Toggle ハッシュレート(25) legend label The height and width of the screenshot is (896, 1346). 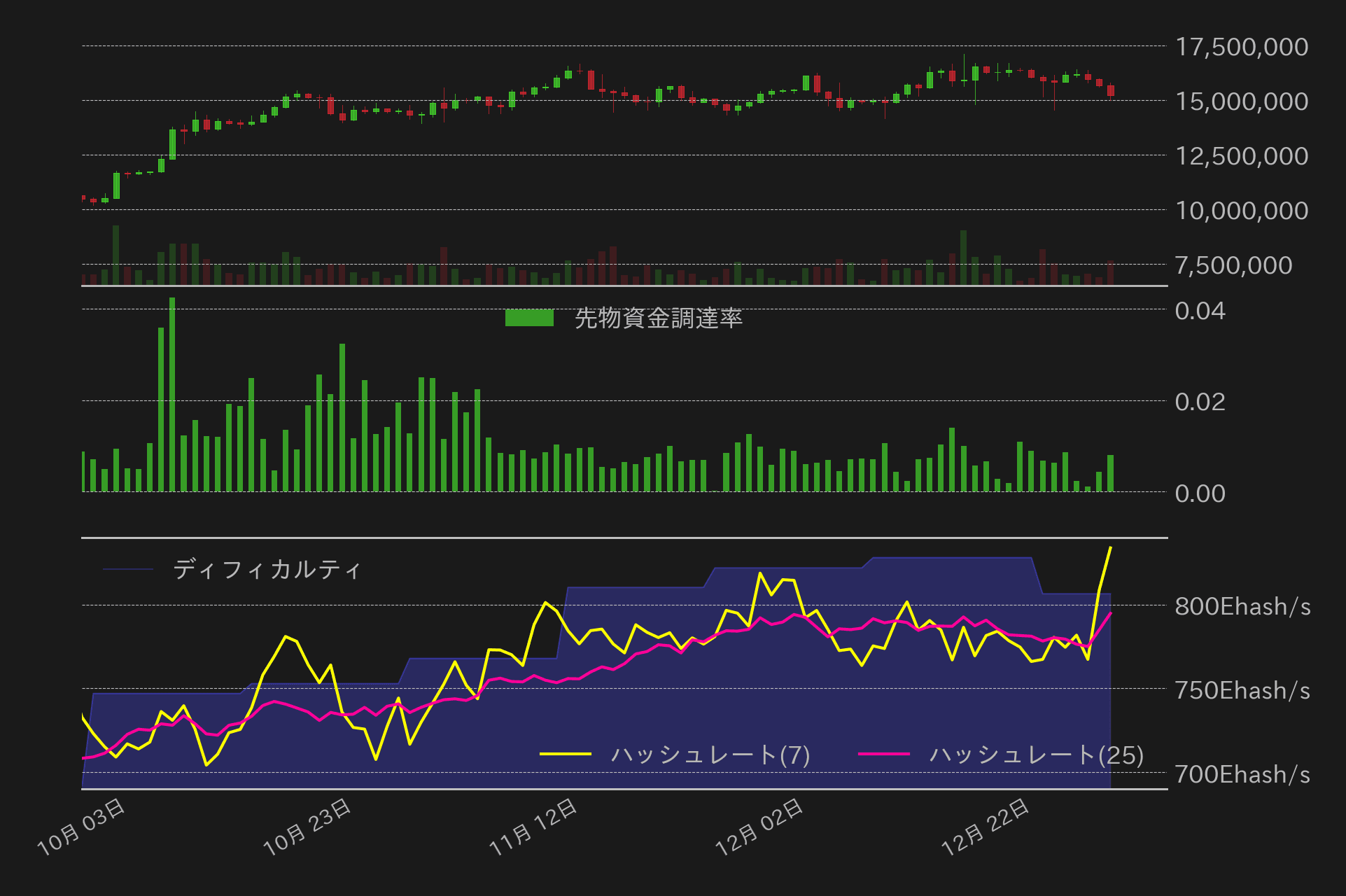[x=1036, y=755]
